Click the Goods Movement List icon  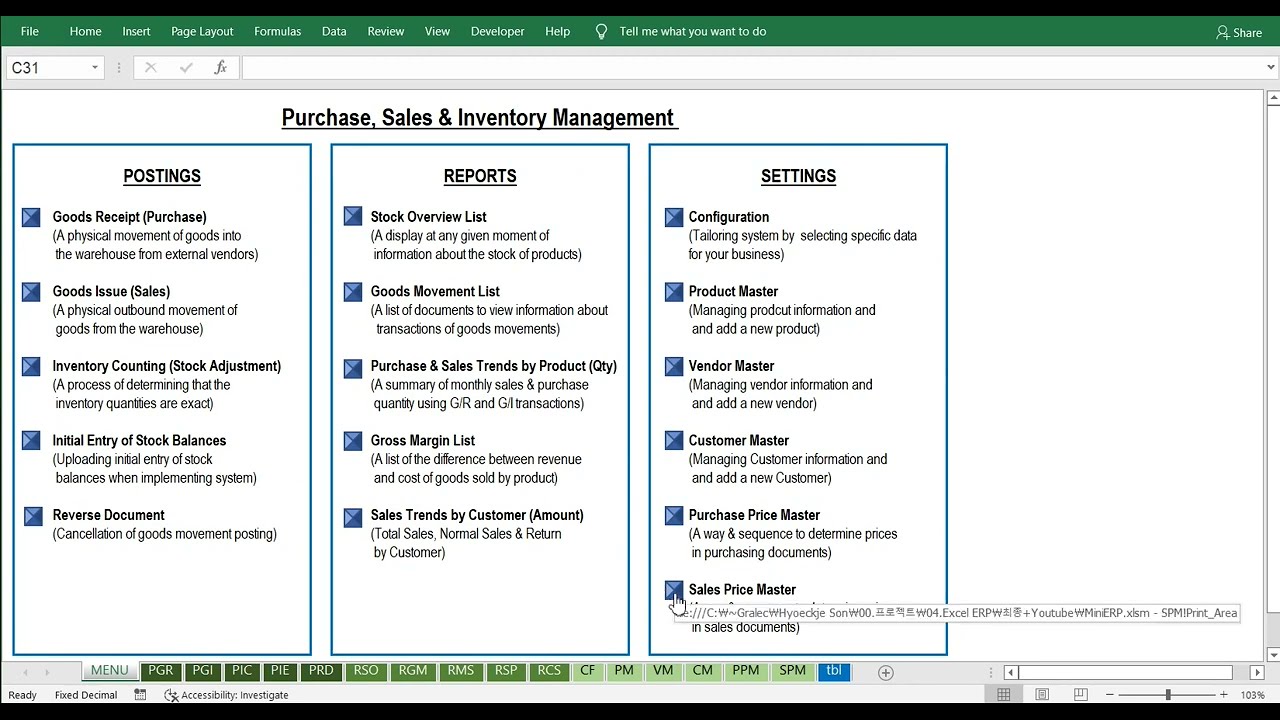tap(353, 292)
